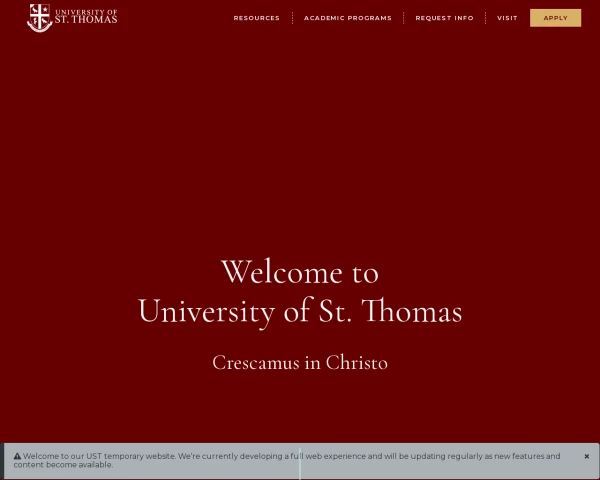Open the Academic Programs menu
The image size is (600, 480).
point(347,18)
